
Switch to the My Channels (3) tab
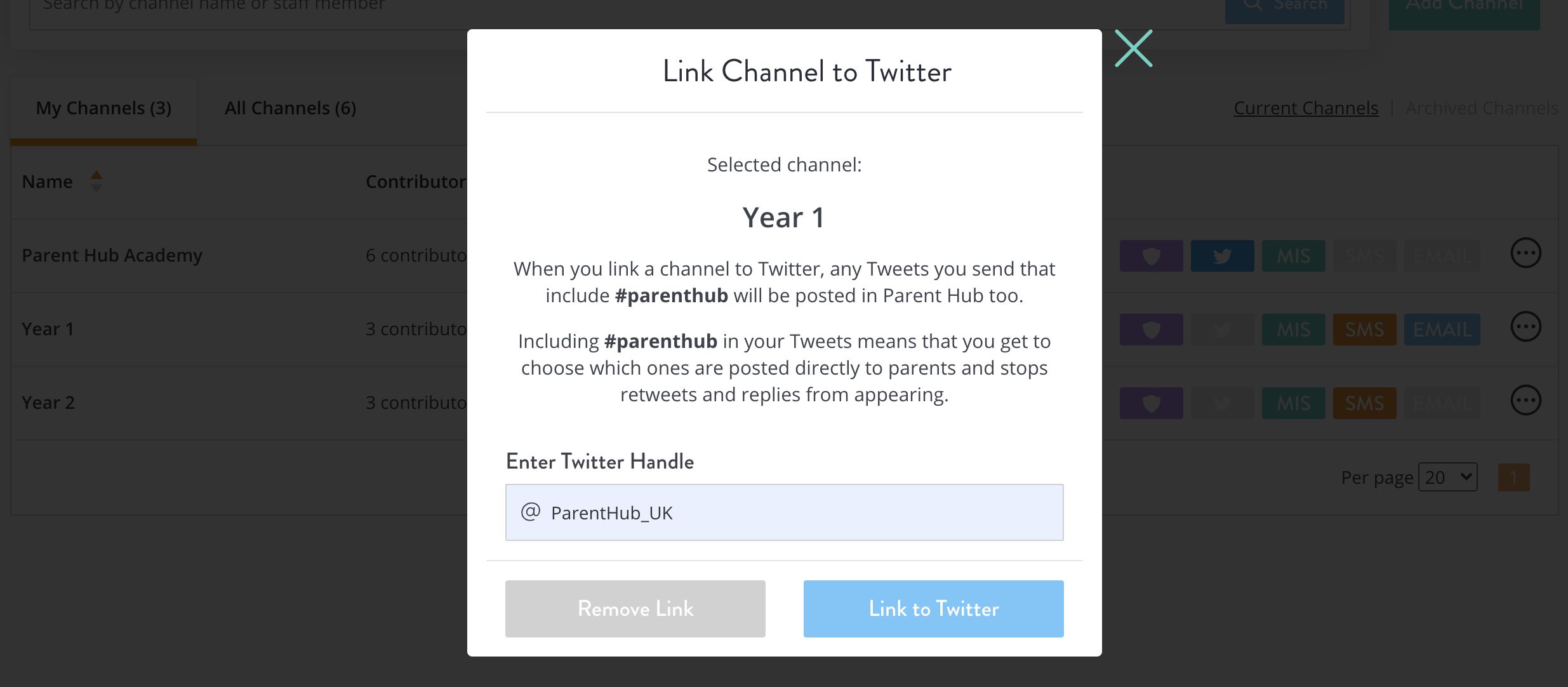(103, 109)
